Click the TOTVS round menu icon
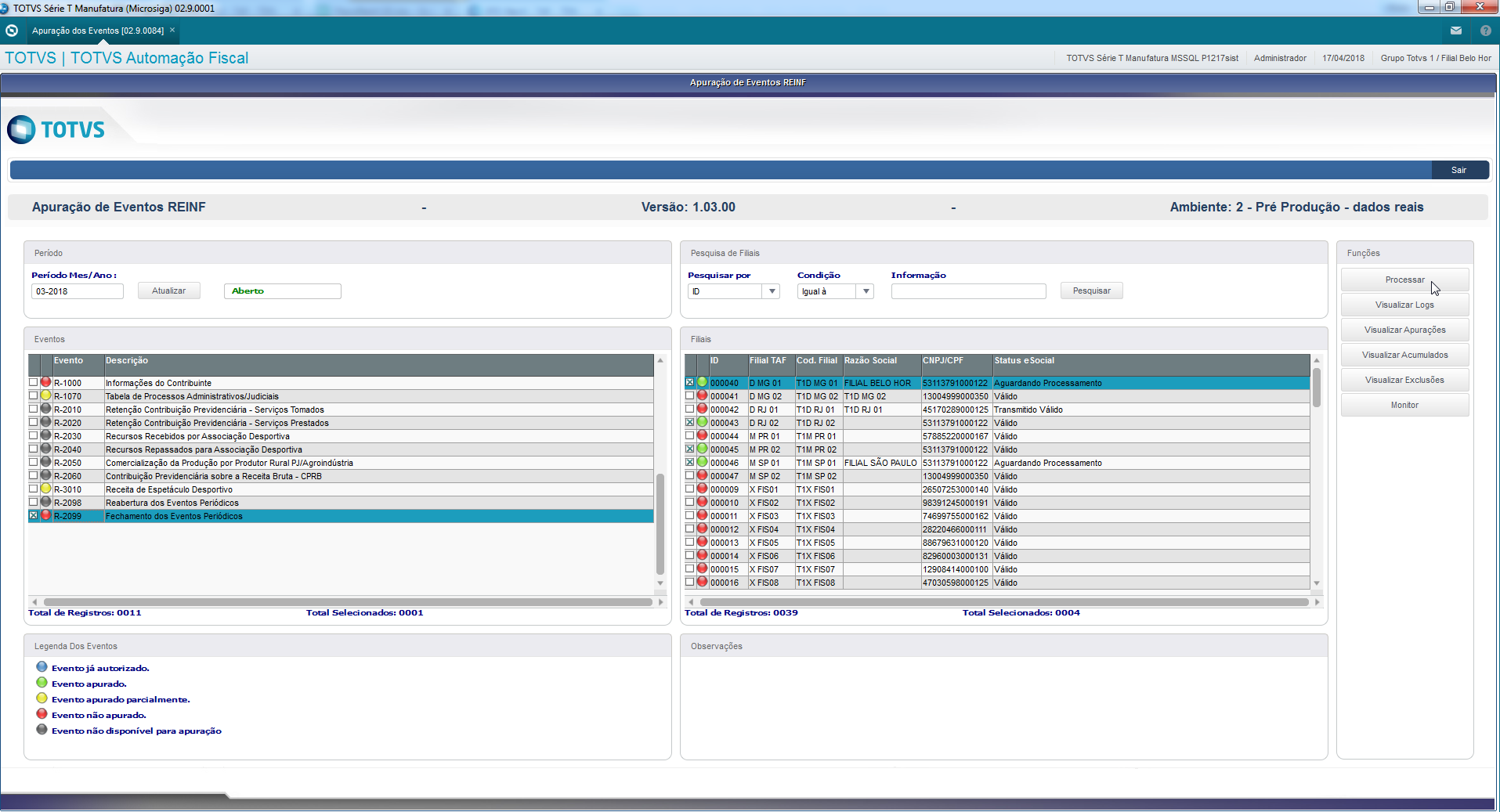 (x=12, y=31)
